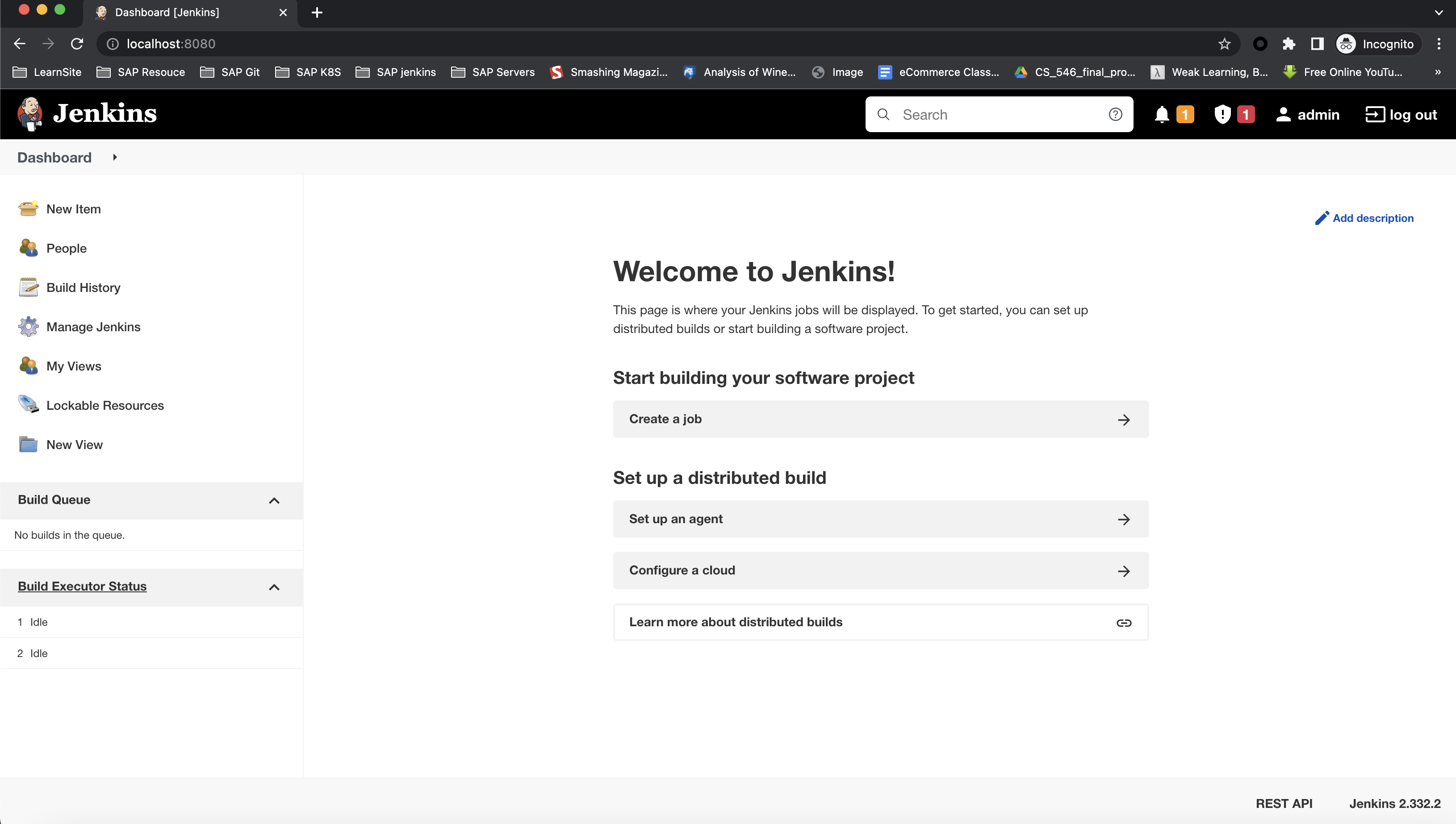Screen dimensions: 1456x824
Task: Click the Create a job button
Action: pos(880,419)
